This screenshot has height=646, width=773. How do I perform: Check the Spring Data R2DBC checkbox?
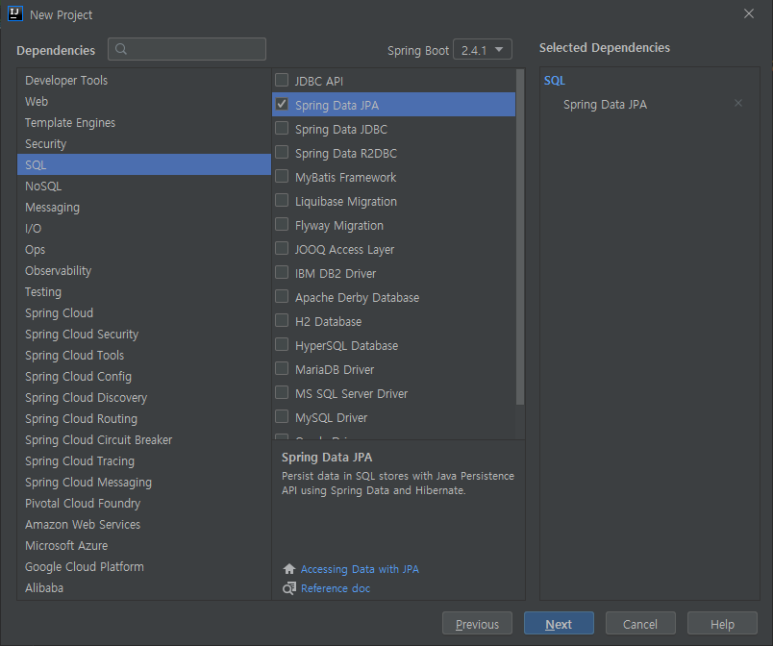[x=281, y=152]
